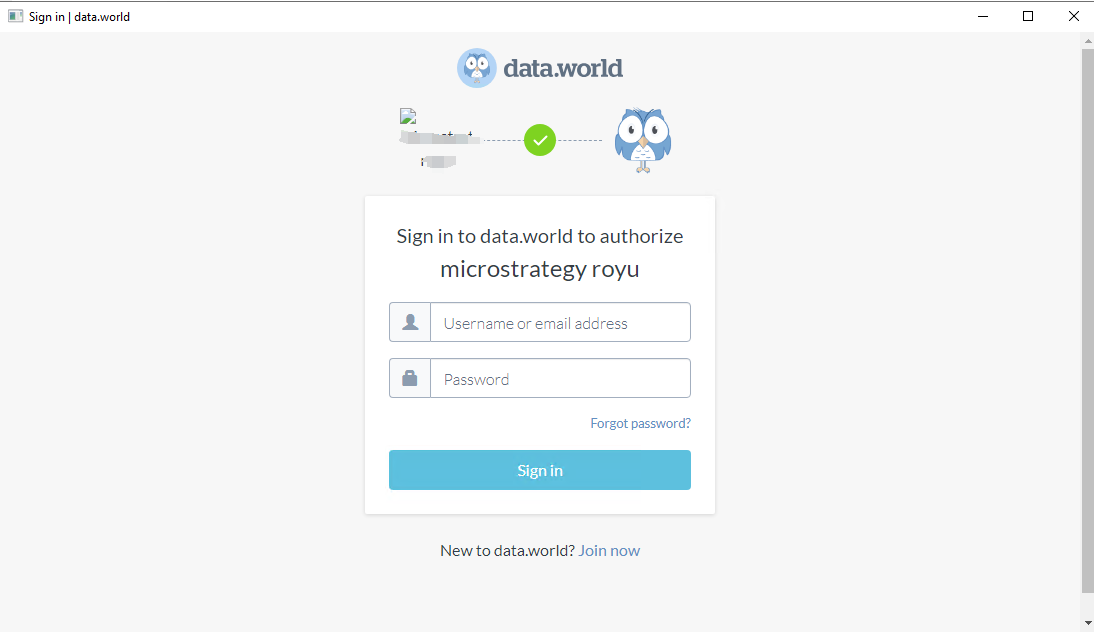Click the padlock icon in password field
This screenshot has height=632, width=1094.
pos(410,378)
